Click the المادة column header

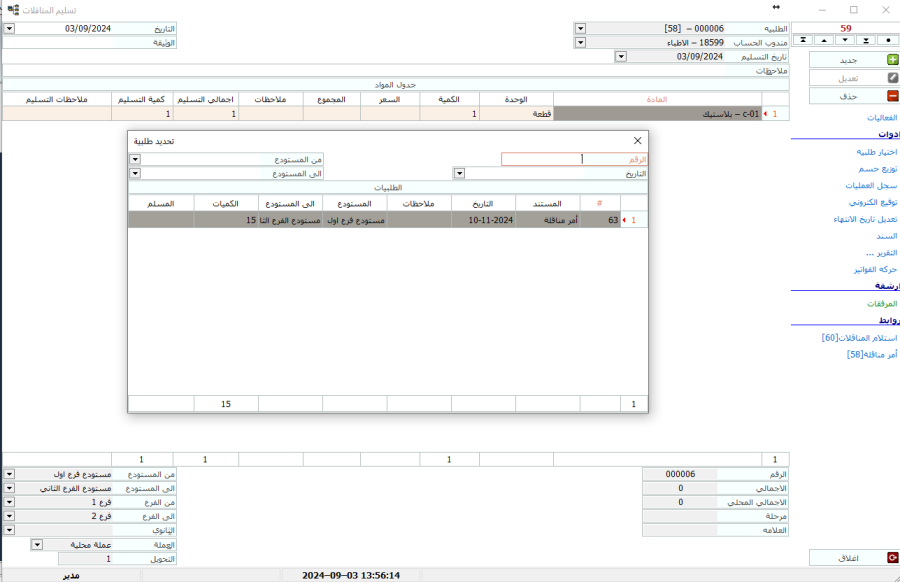[x=657, y=99]
